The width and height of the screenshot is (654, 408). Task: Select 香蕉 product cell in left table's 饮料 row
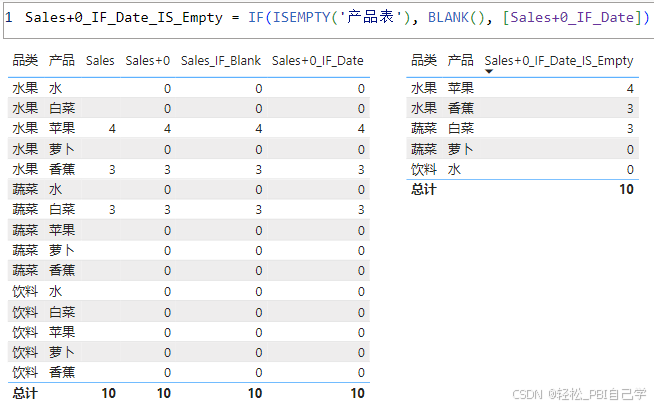click(x=62, y=372)
